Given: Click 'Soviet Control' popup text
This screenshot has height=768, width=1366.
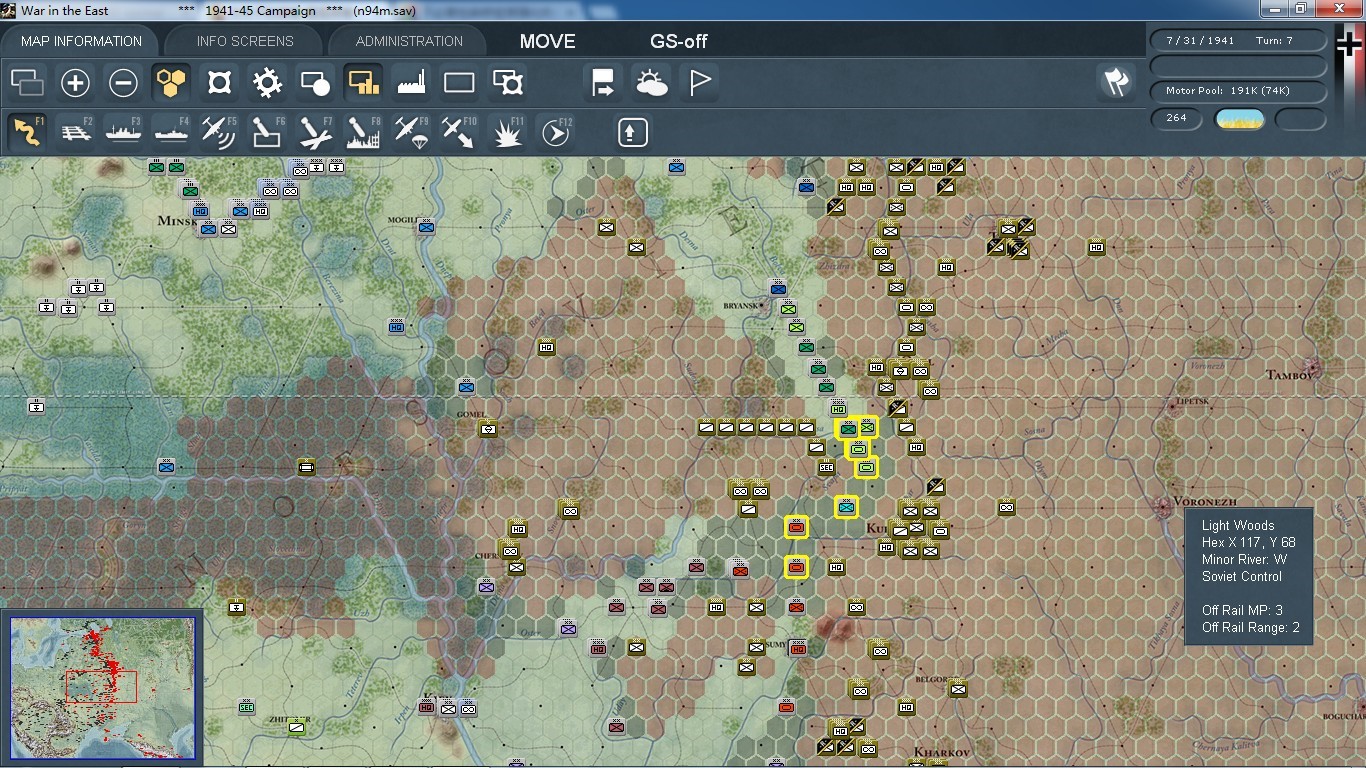Looking at the screenshot, I should (x=1241, y=576).
